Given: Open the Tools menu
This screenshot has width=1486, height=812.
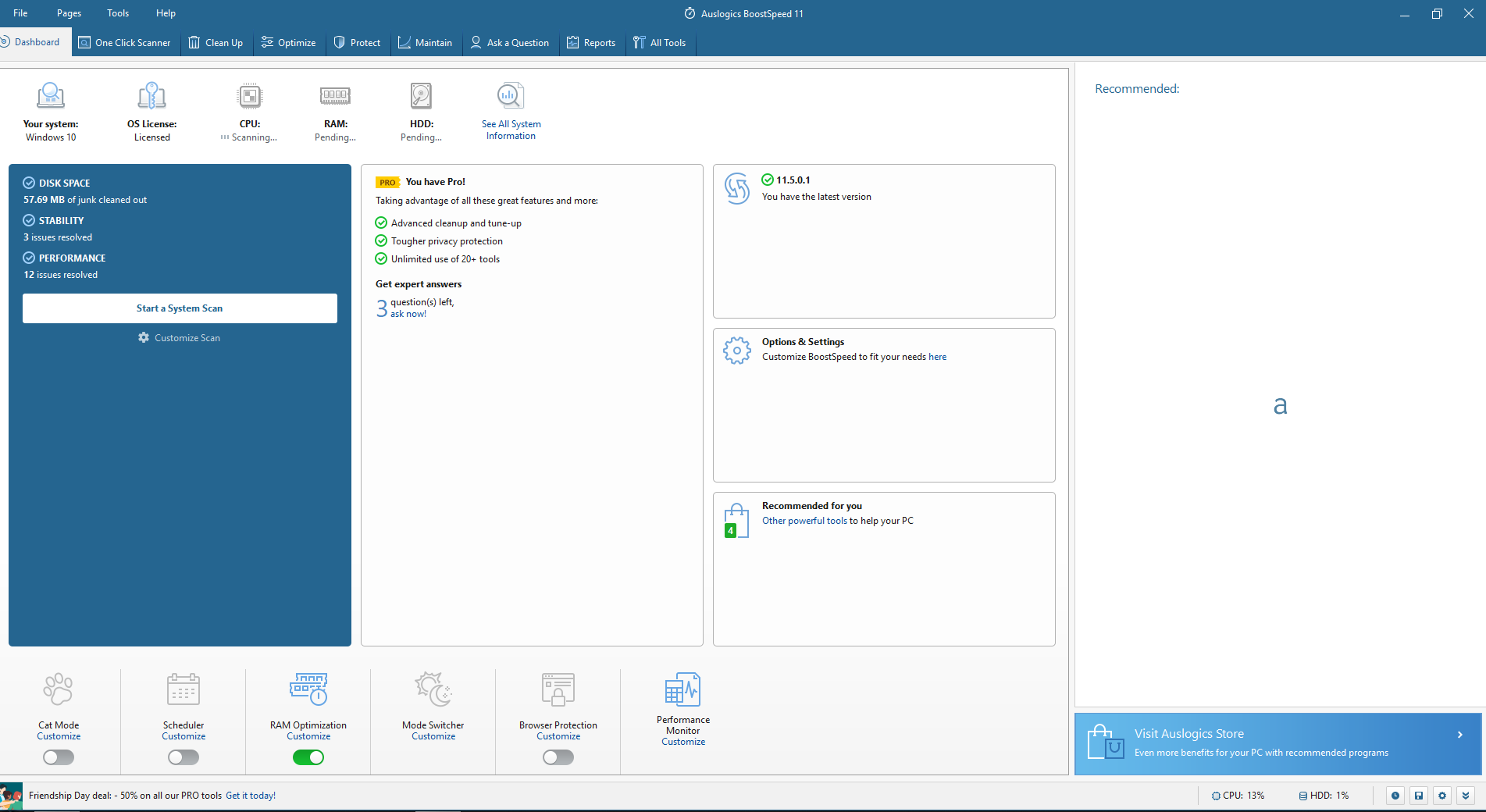Looking at the screenshot, I should [x=118, y=13].
